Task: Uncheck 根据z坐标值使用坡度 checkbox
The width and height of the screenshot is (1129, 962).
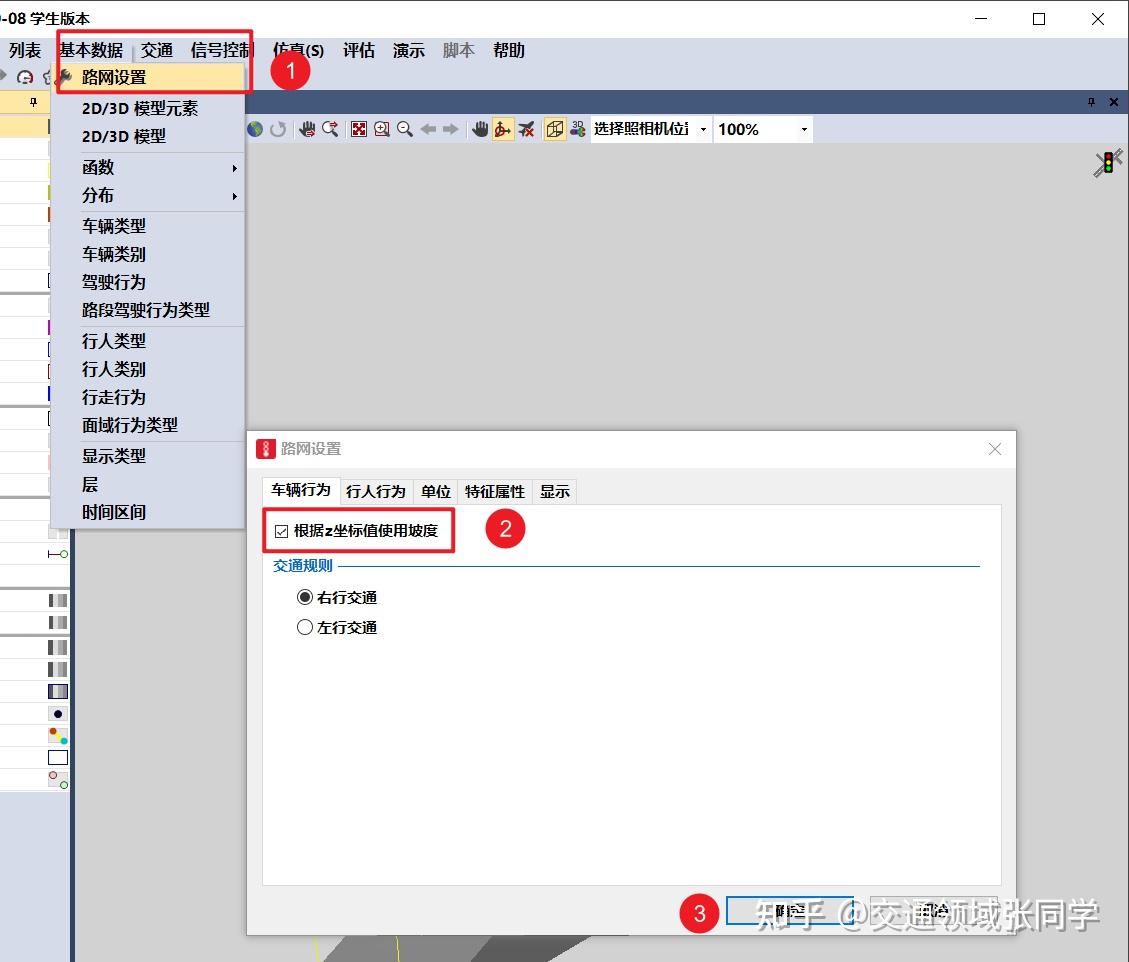Action: click(x=281, y=531)
